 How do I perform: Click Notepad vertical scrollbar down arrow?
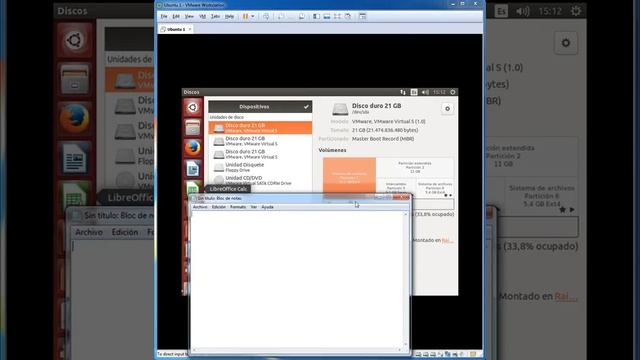coord(406,344)
